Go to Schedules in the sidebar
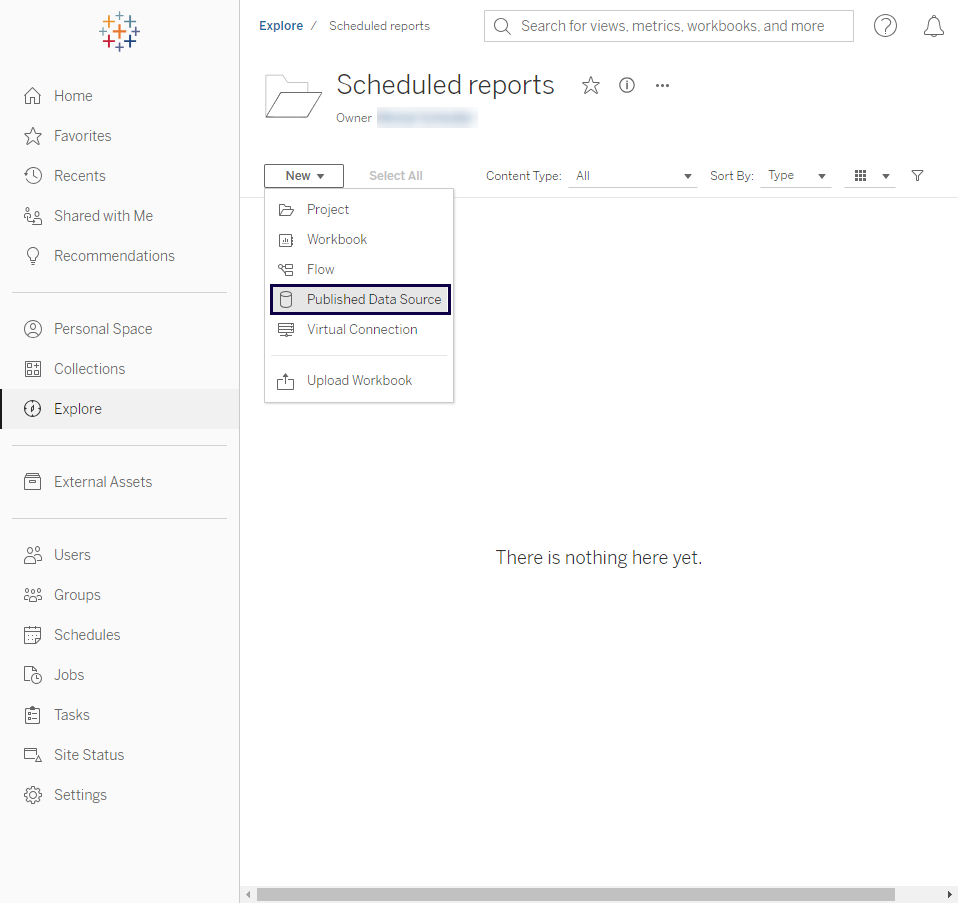 coord(87,635)
